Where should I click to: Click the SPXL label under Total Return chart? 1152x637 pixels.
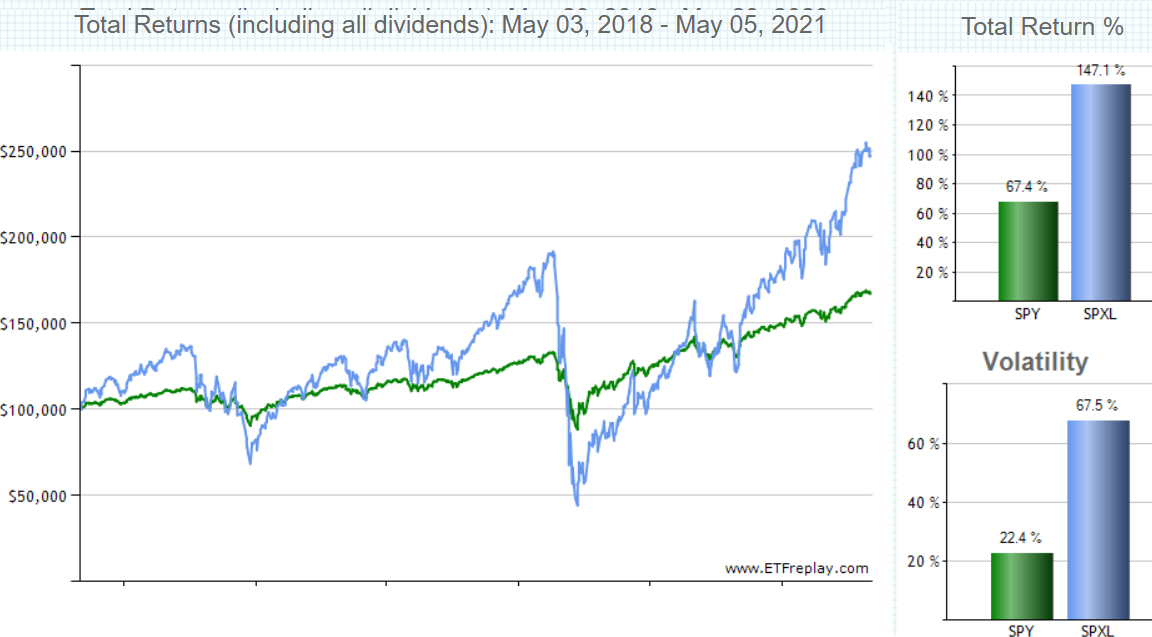click(1100, 314)
